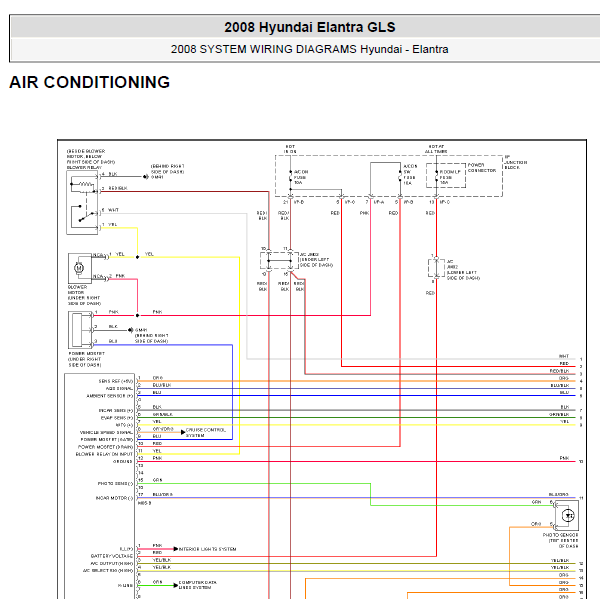Click the "GROUND" pin label at pin 12
Screen dimensions: 600x599
(122, 461)
